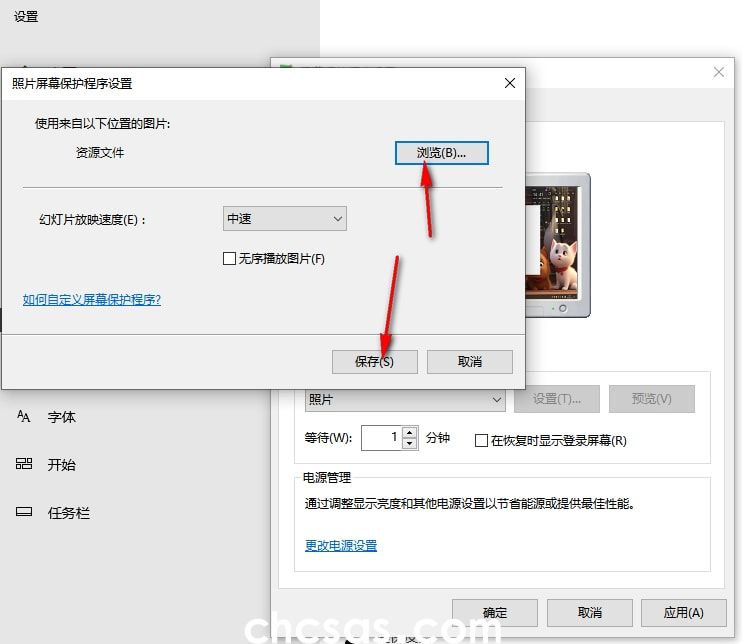This screenshot has height=644, width=742.
Task: Open 字体 in Settings sidebar
Action: (x=62, y=417)
